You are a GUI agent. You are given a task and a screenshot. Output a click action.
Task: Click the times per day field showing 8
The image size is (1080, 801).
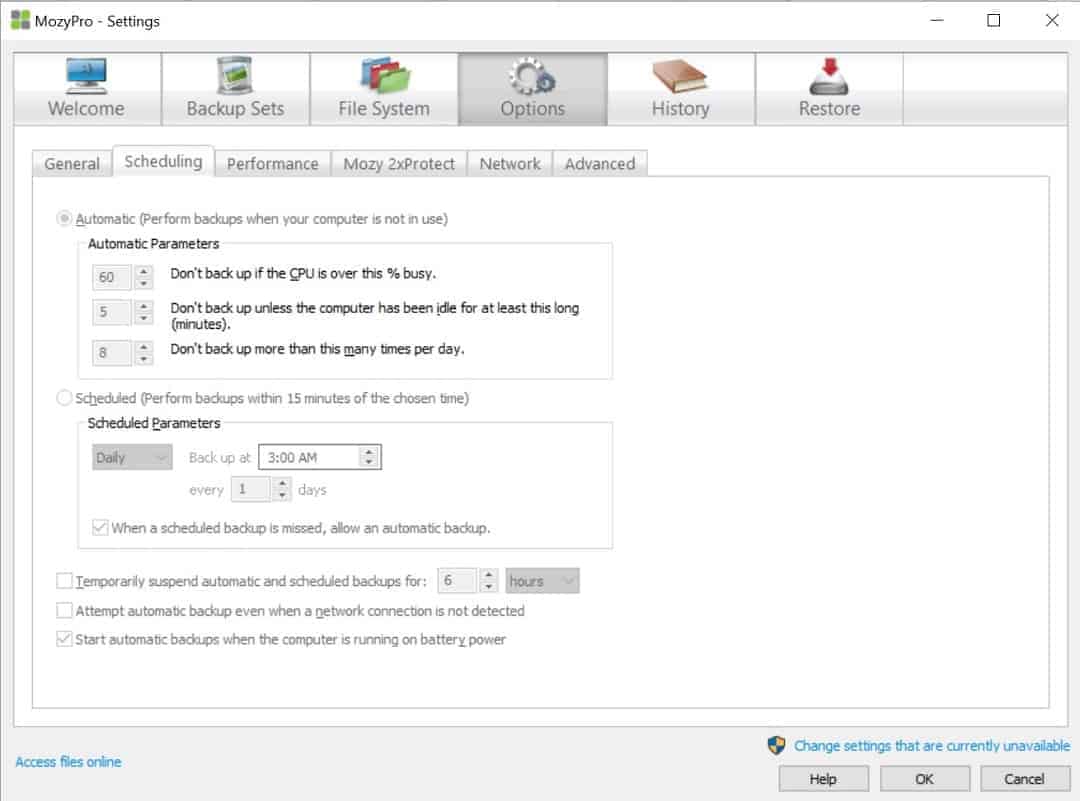click(x=112, y=352)
